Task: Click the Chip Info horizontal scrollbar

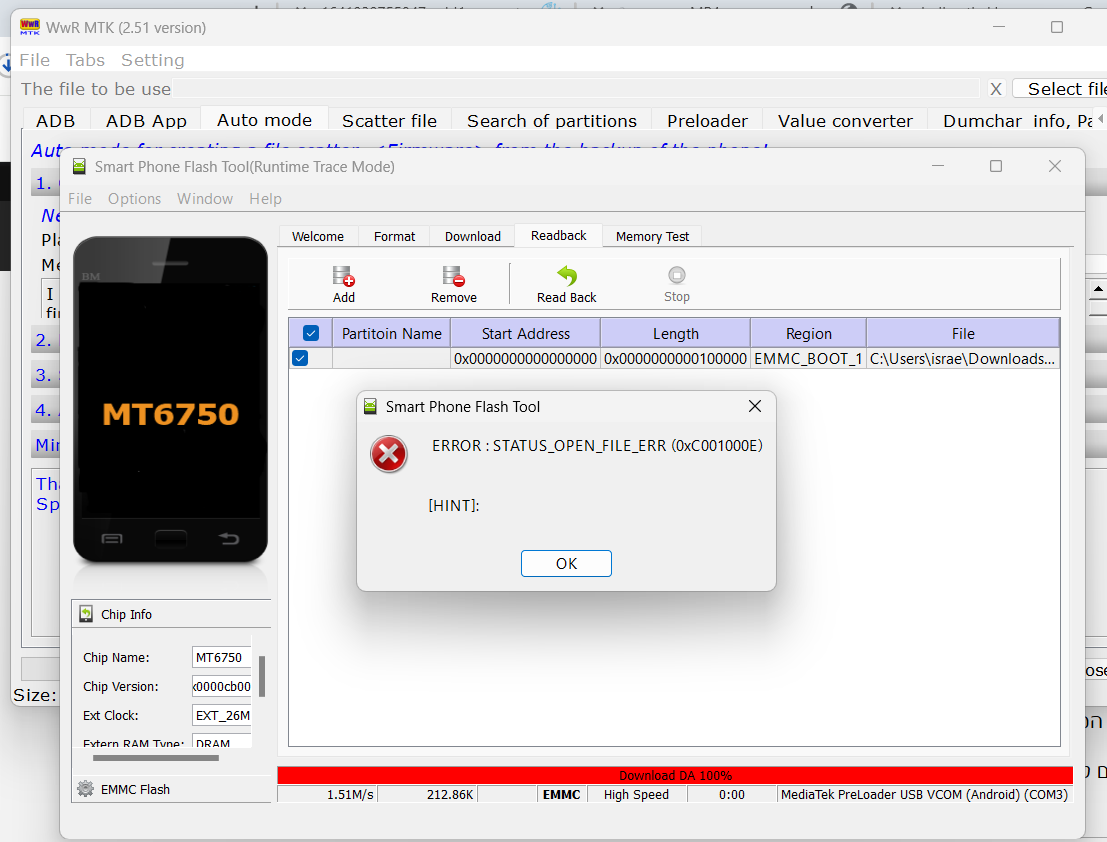Action: (x=155, y=758)
